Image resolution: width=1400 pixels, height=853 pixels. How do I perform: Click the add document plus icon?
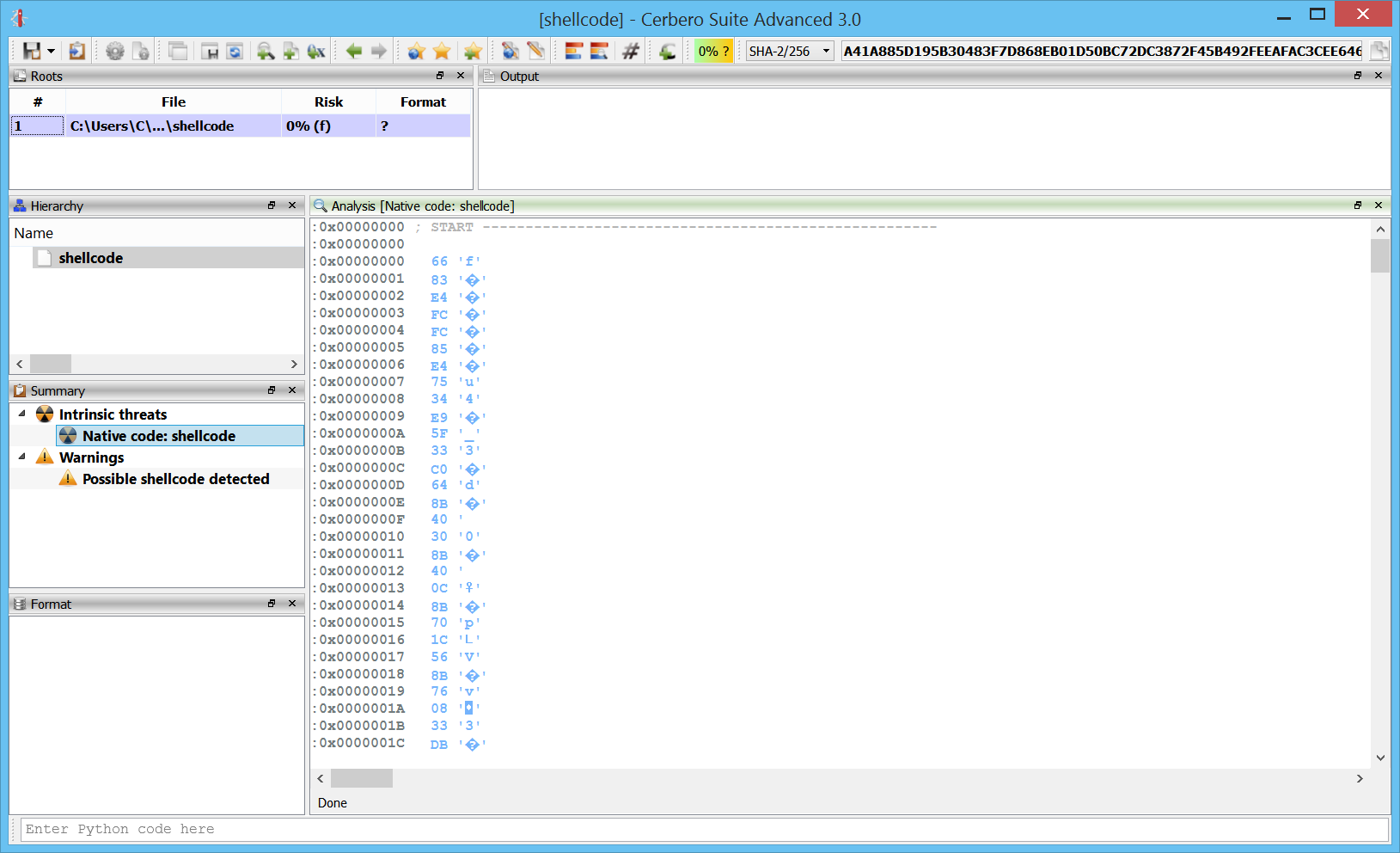pyautogui.click(x=290, y=52)
